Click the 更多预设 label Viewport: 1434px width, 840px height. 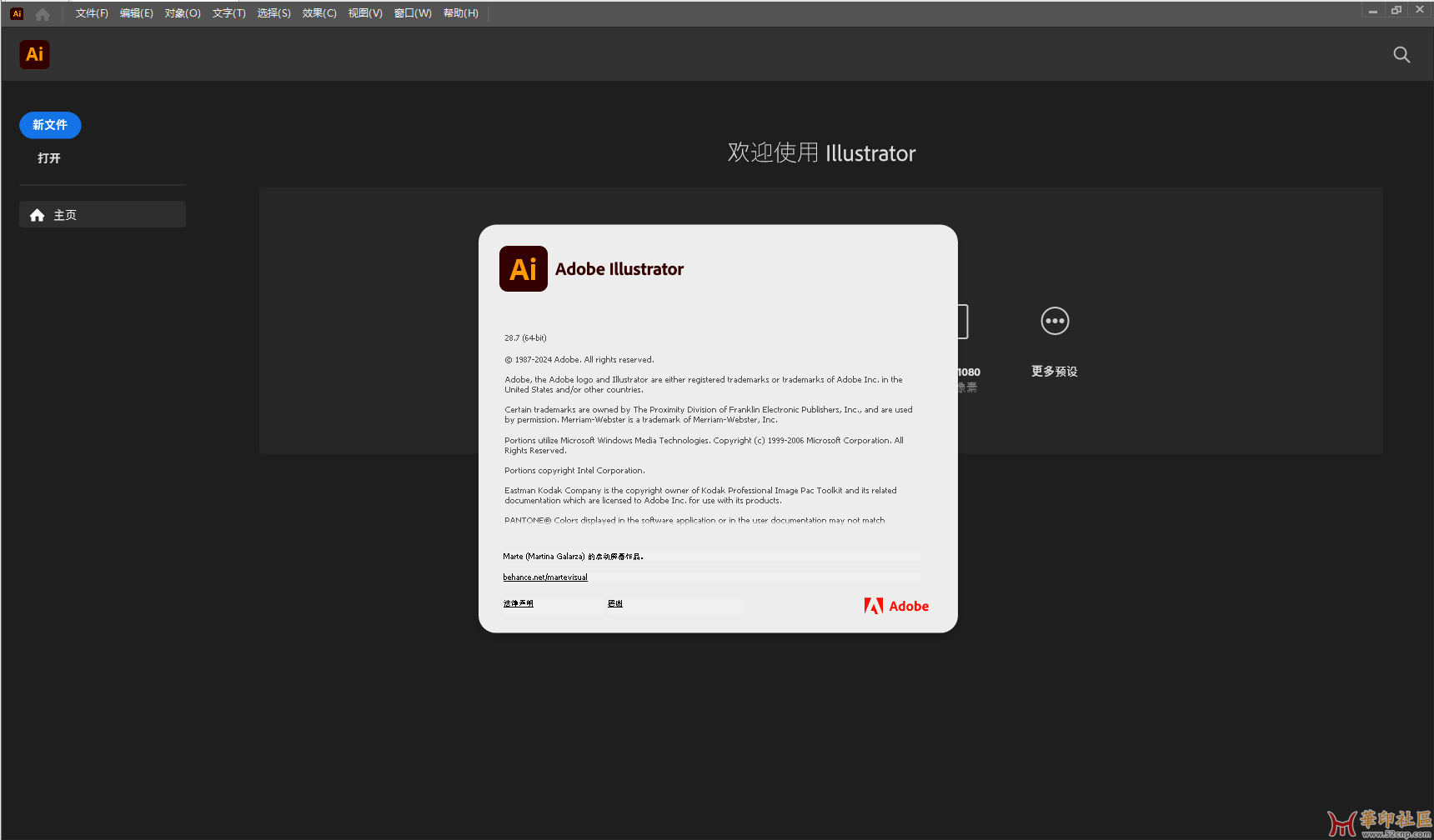pos(1055,372)
